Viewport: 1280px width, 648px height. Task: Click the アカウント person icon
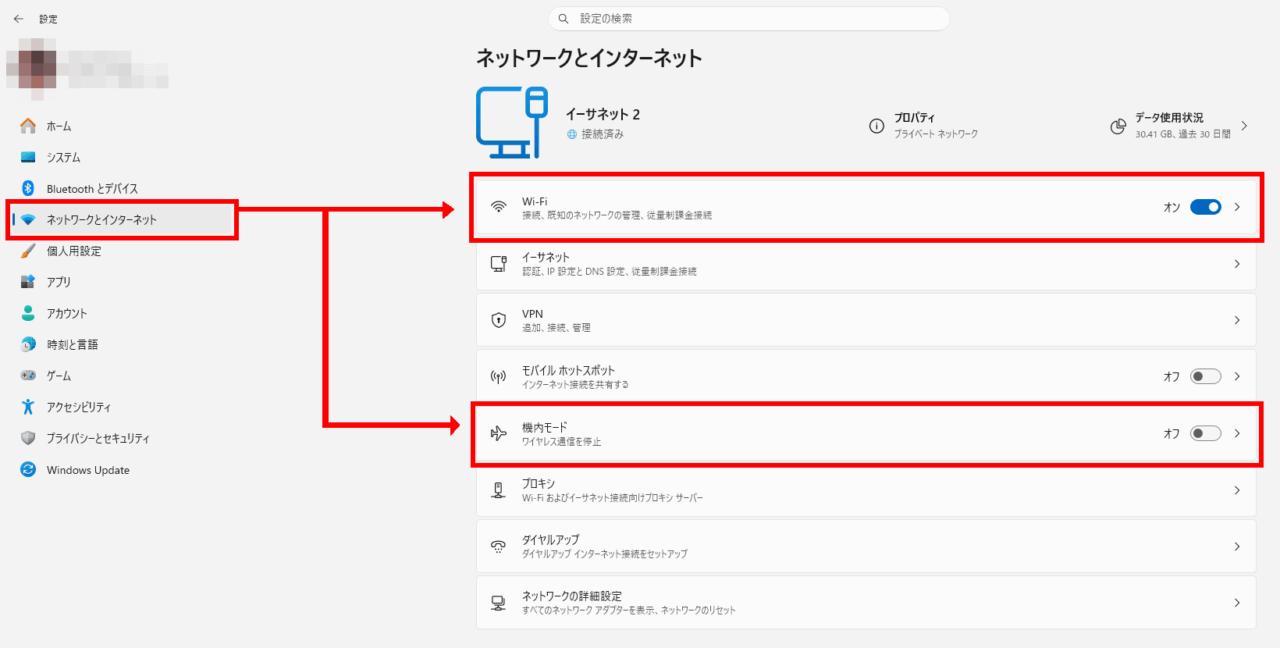pos(28,313)
